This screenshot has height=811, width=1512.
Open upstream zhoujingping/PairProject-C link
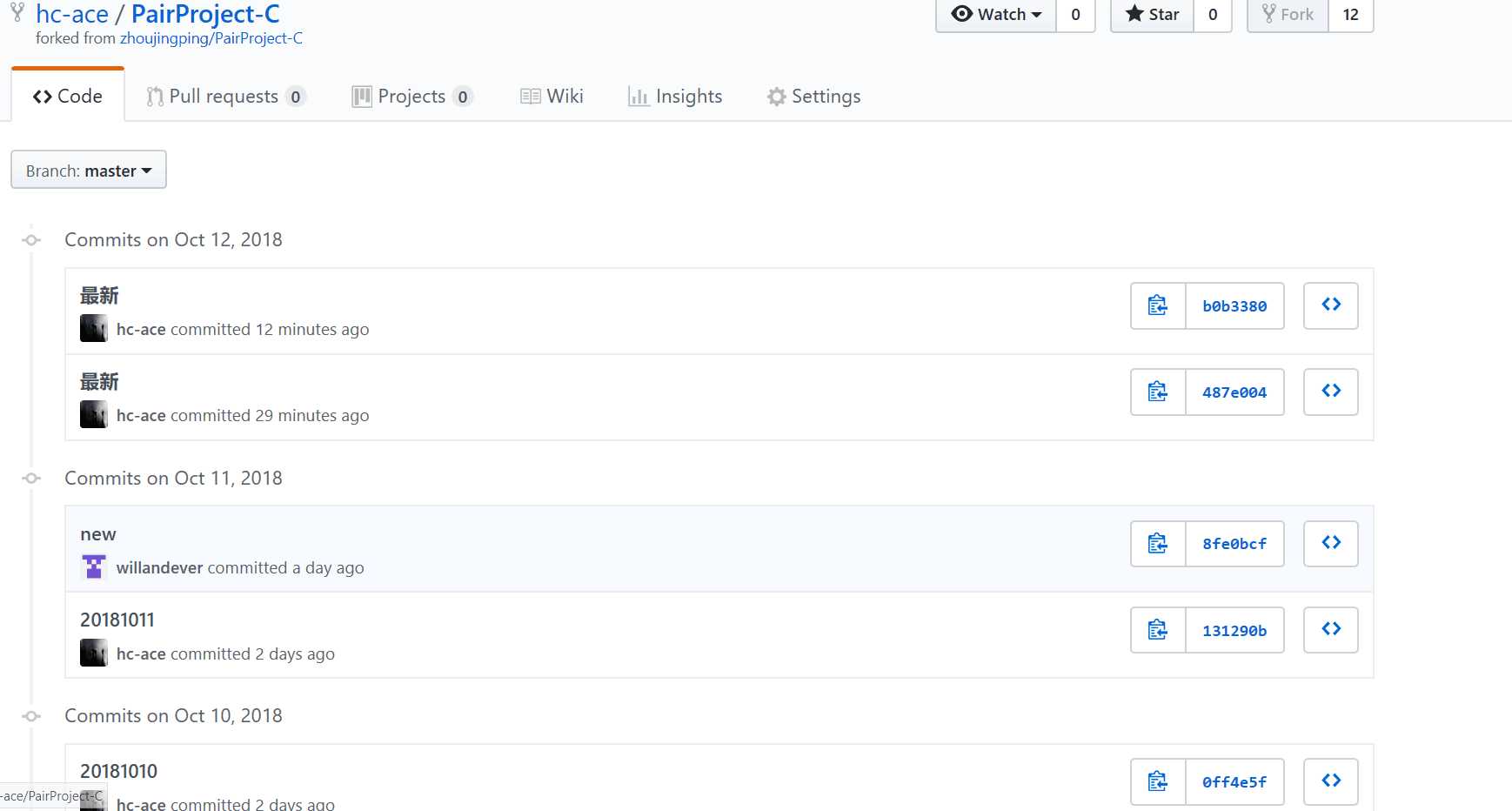point(211,38)
